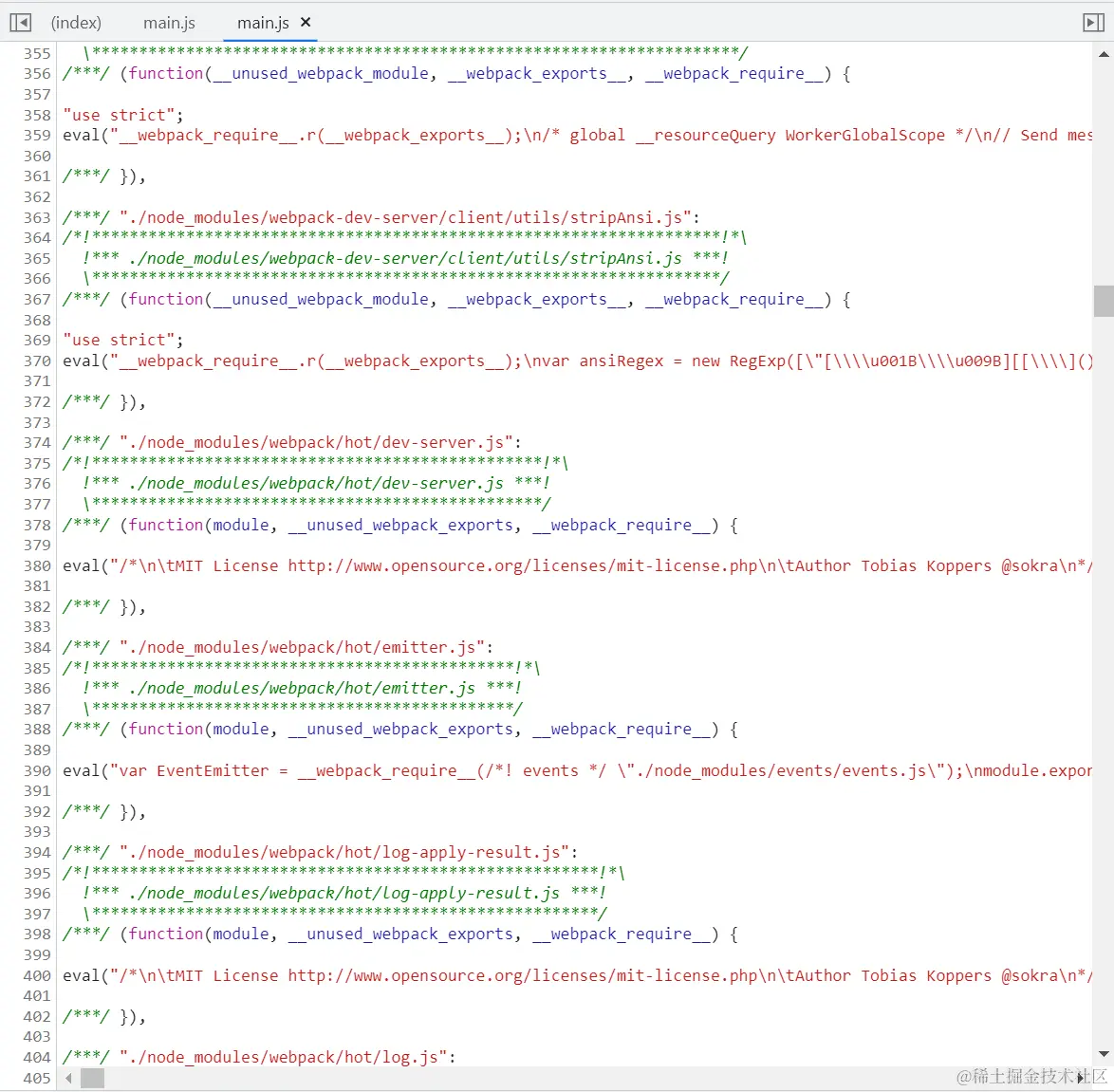
Task: Click the resourceQuery eval statement on line 359
Action: point(577,136)
